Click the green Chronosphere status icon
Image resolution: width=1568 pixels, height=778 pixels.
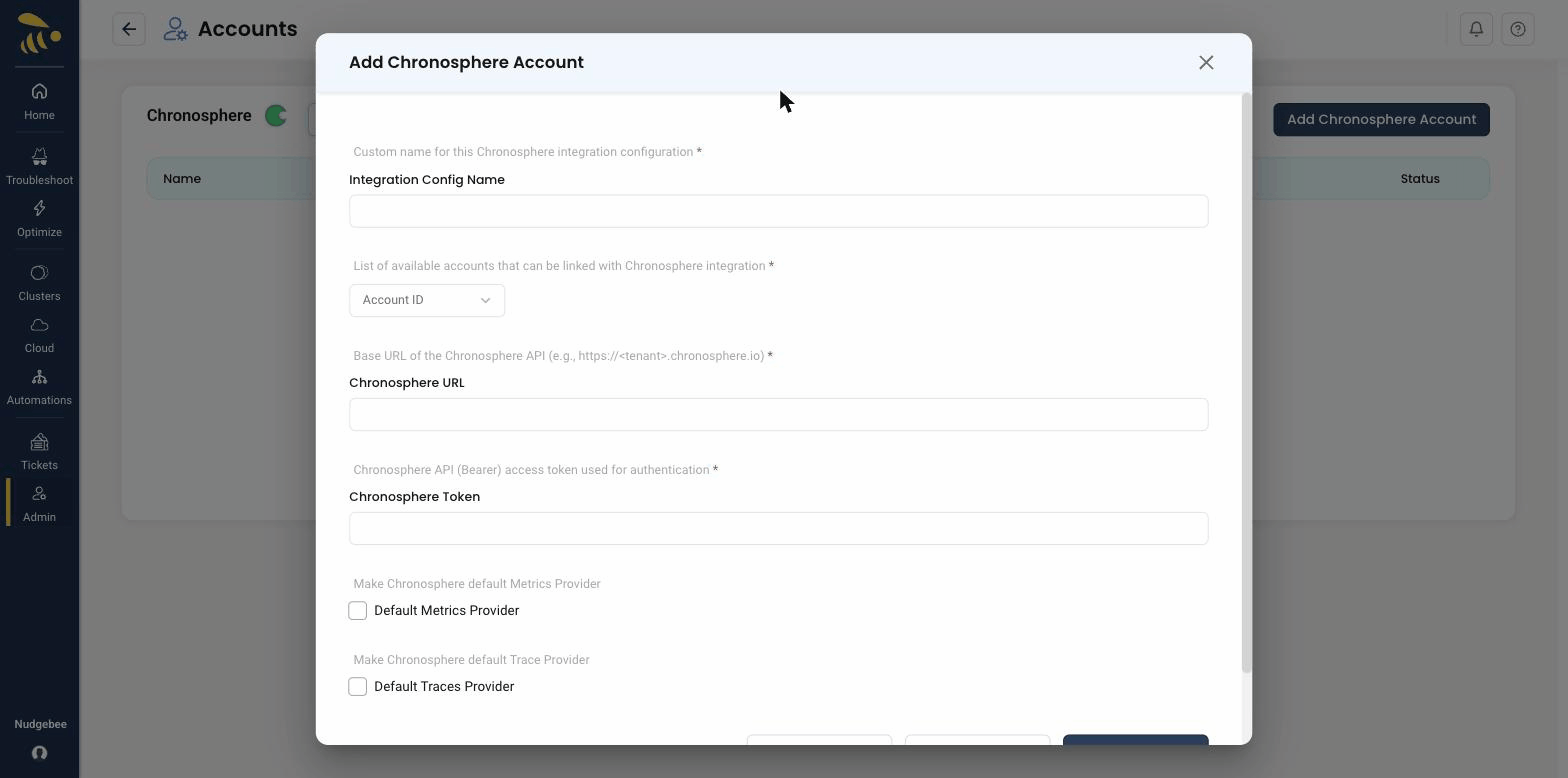[276, 116]
